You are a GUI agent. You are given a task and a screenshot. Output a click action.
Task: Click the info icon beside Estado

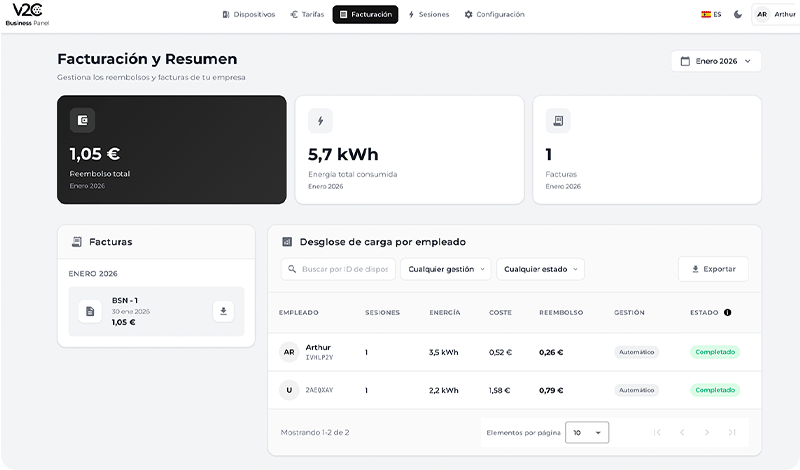[727, 312]
